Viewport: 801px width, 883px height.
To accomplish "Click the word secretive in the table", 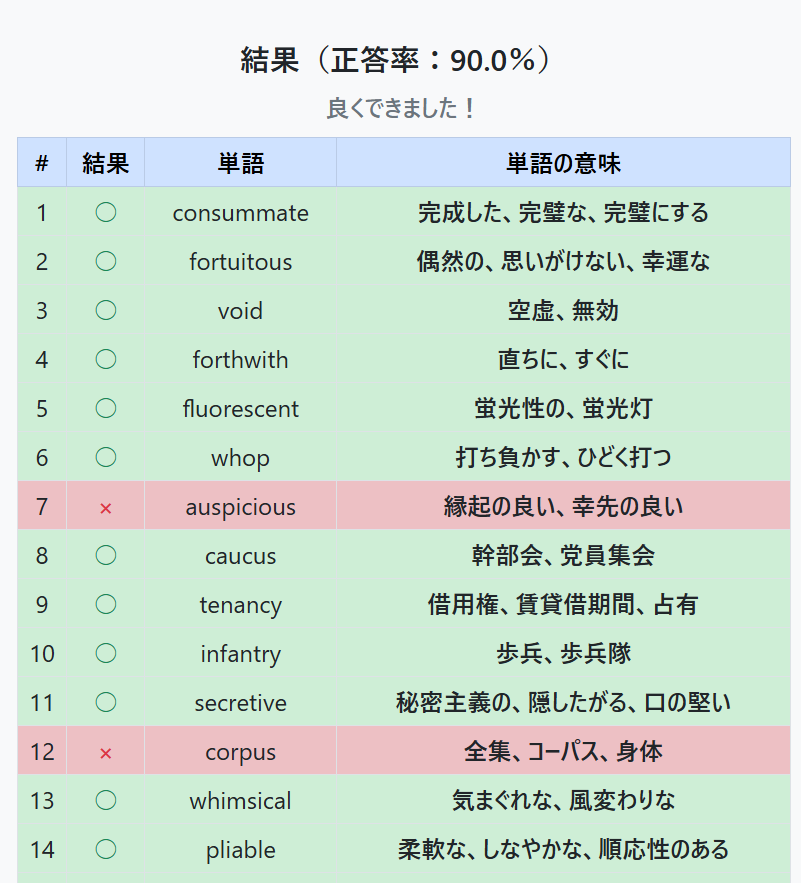I will (241, 703).
